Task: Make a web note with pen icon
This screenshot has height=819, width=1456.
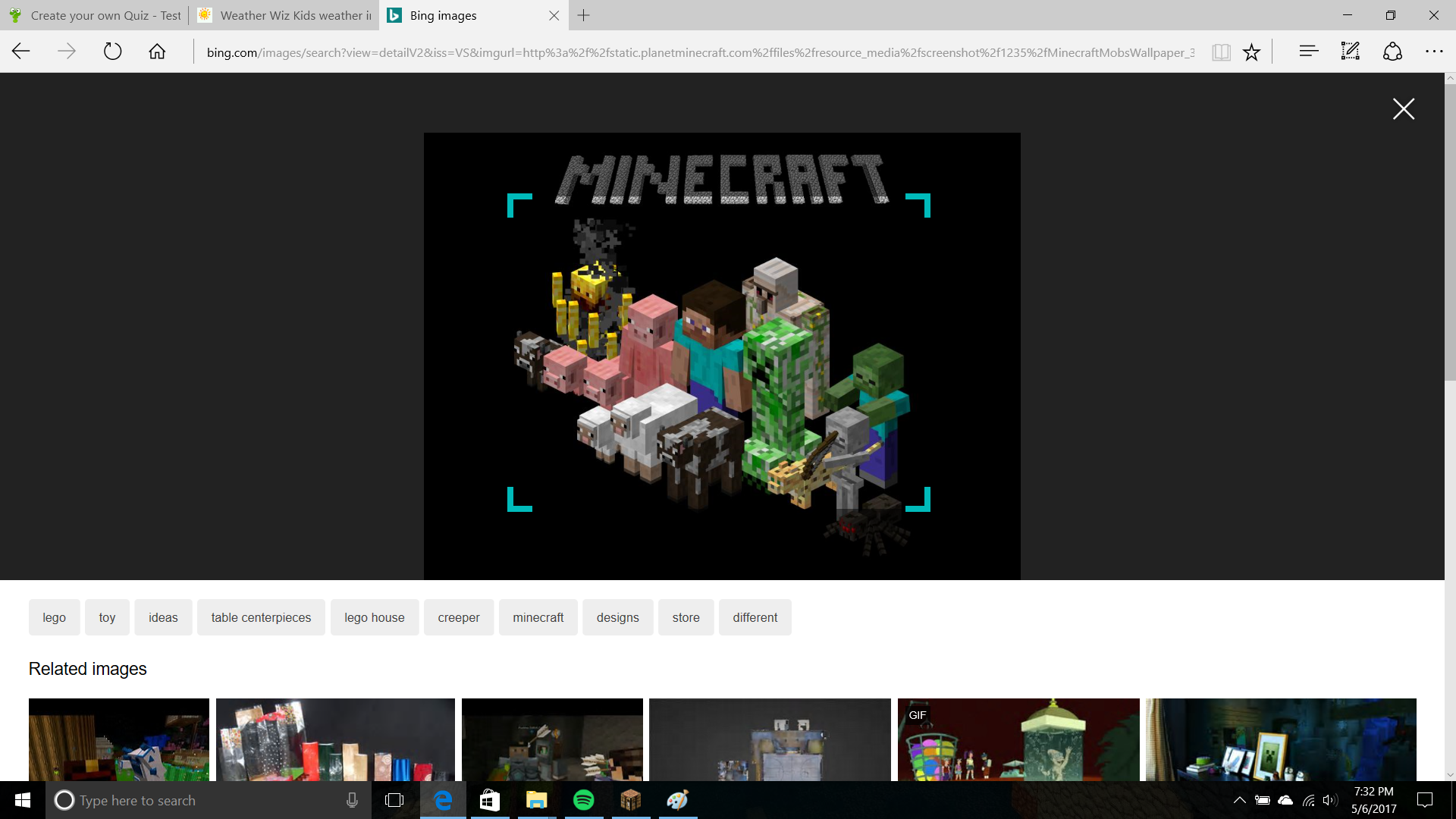Action: click(1351, 52)
